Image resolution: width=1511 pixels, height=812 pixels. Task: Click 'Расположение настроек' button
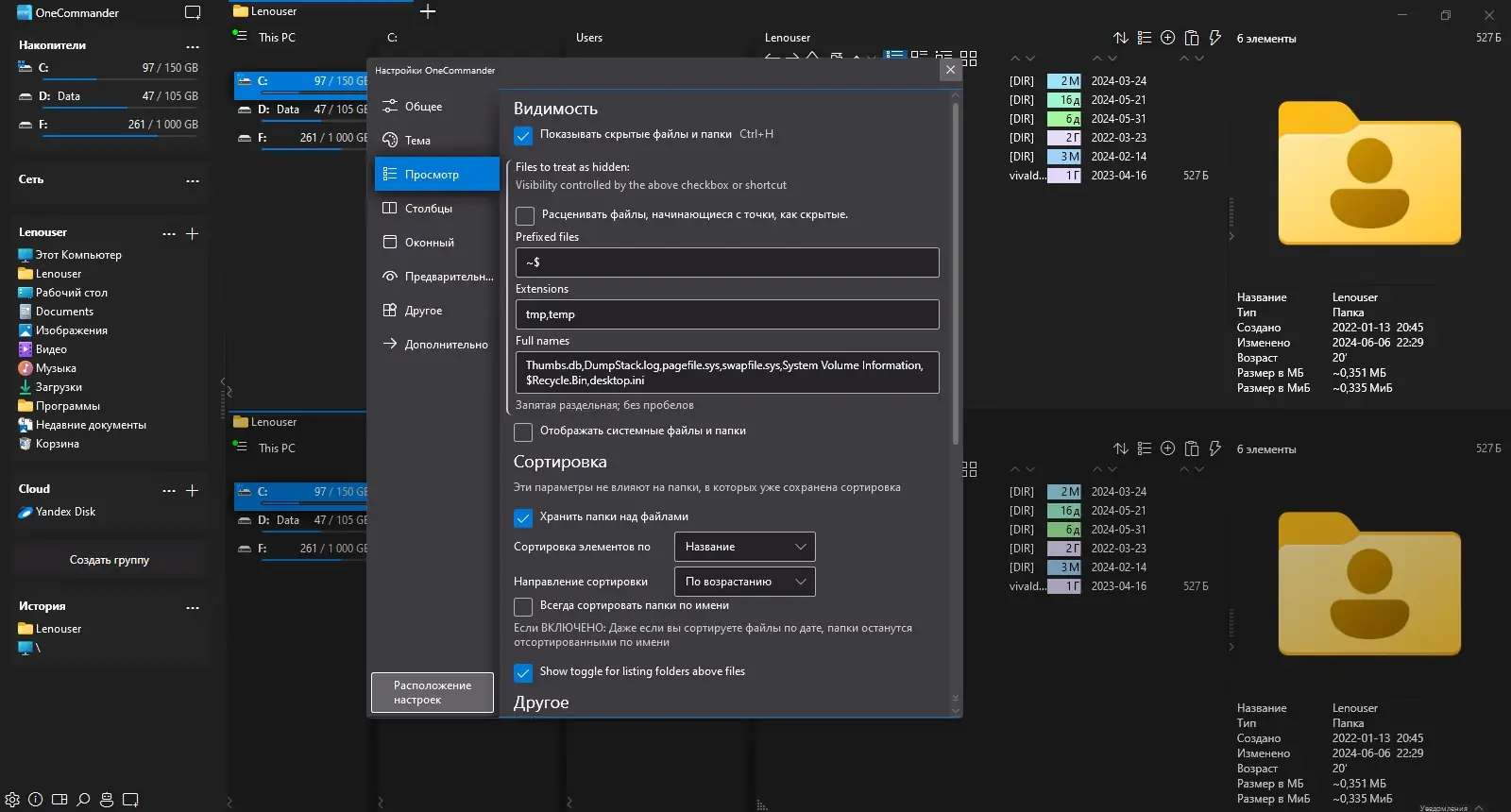click(433, 692)
